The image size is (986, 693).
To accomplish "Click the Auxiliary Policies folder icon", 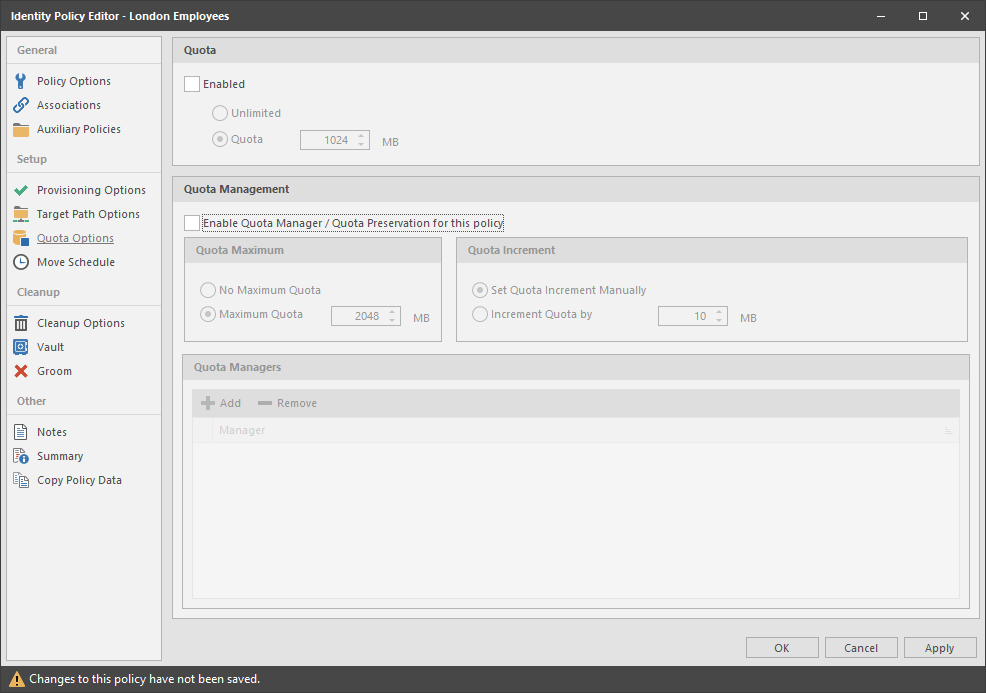I will 21,129.
